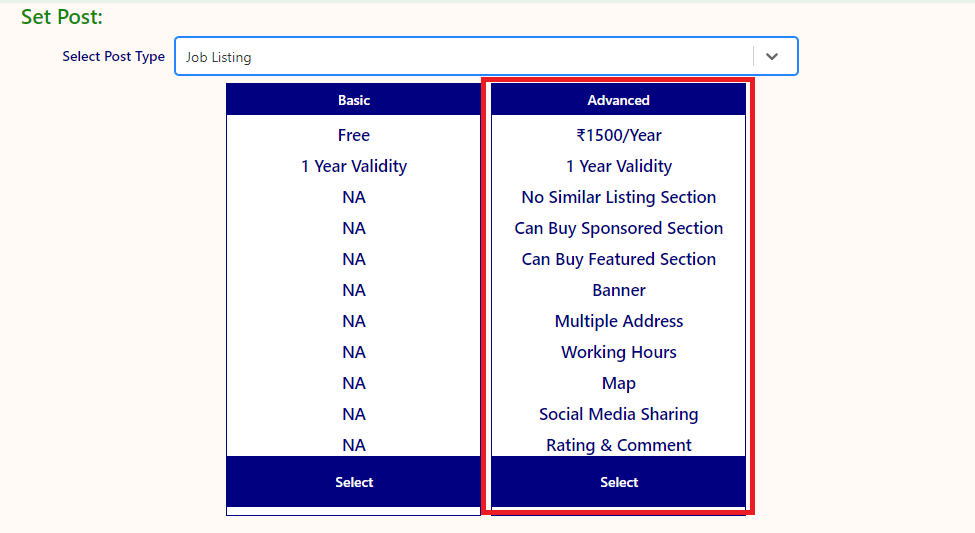Click the Multiple Address feature
The width and height of the screenshot is (975, 533).
tap(618, 321)
